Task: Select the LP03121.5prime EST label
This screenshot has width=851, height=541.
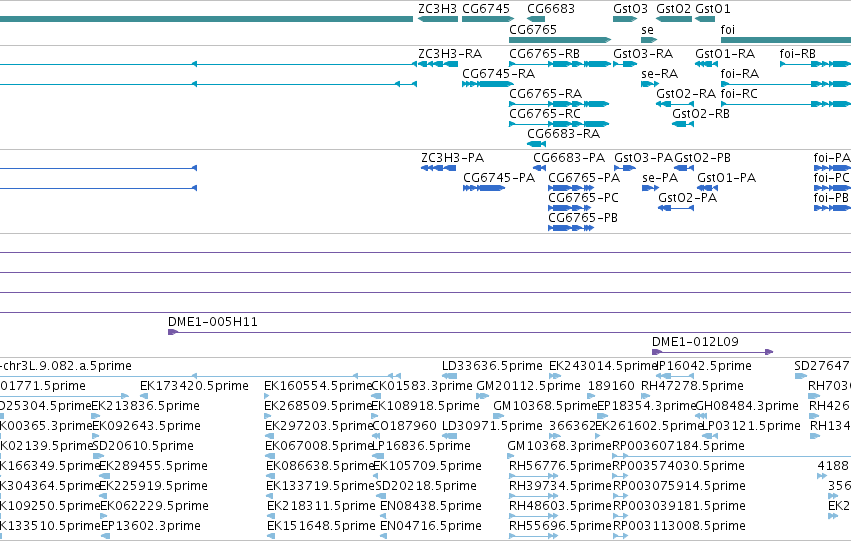Action: [751, 426]
